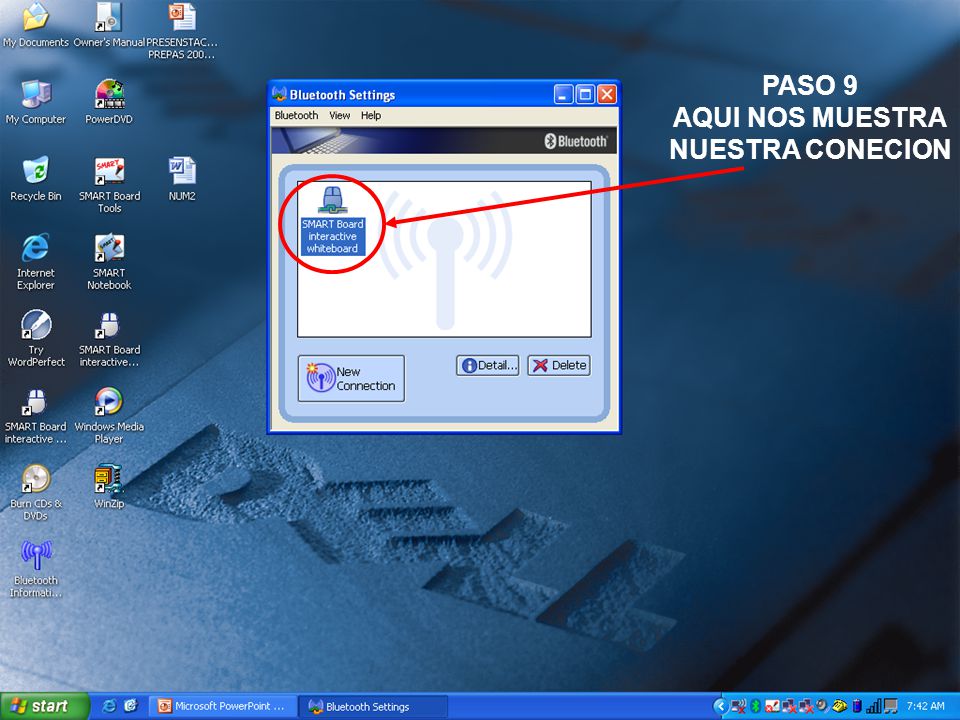Maximize the Bluetooth Settings window
The image size is (960, 720).
click(x=585, y=94)
